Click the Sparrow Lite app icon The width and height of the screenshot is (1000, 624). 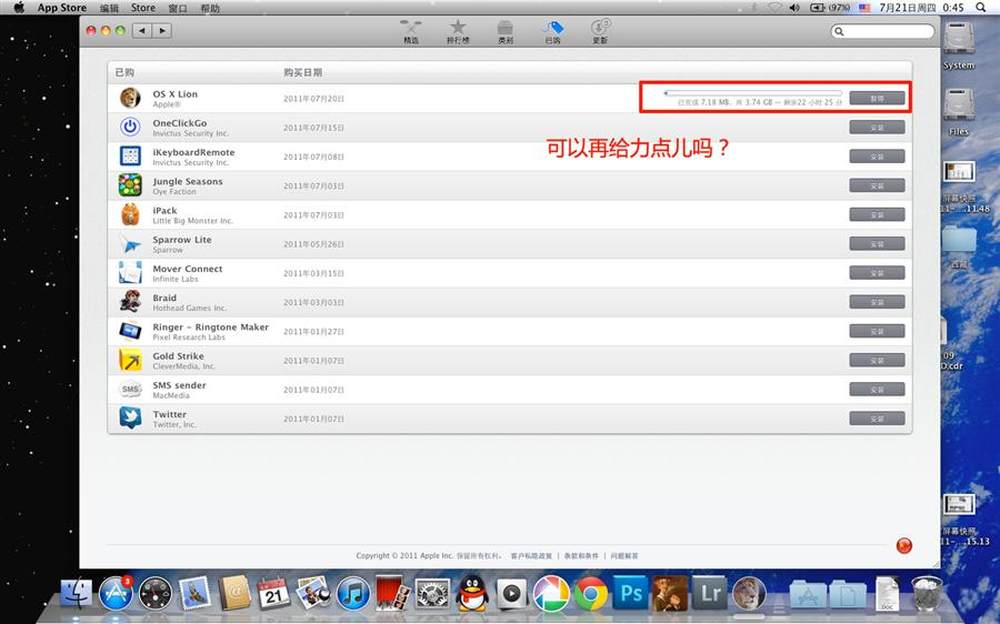[x=130, y=244]
